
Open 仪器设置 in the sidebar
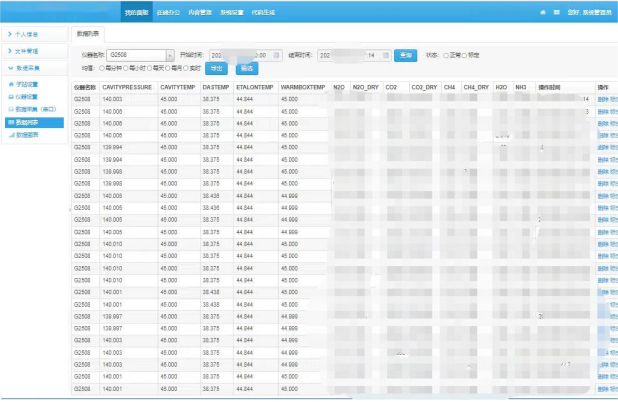28,96
